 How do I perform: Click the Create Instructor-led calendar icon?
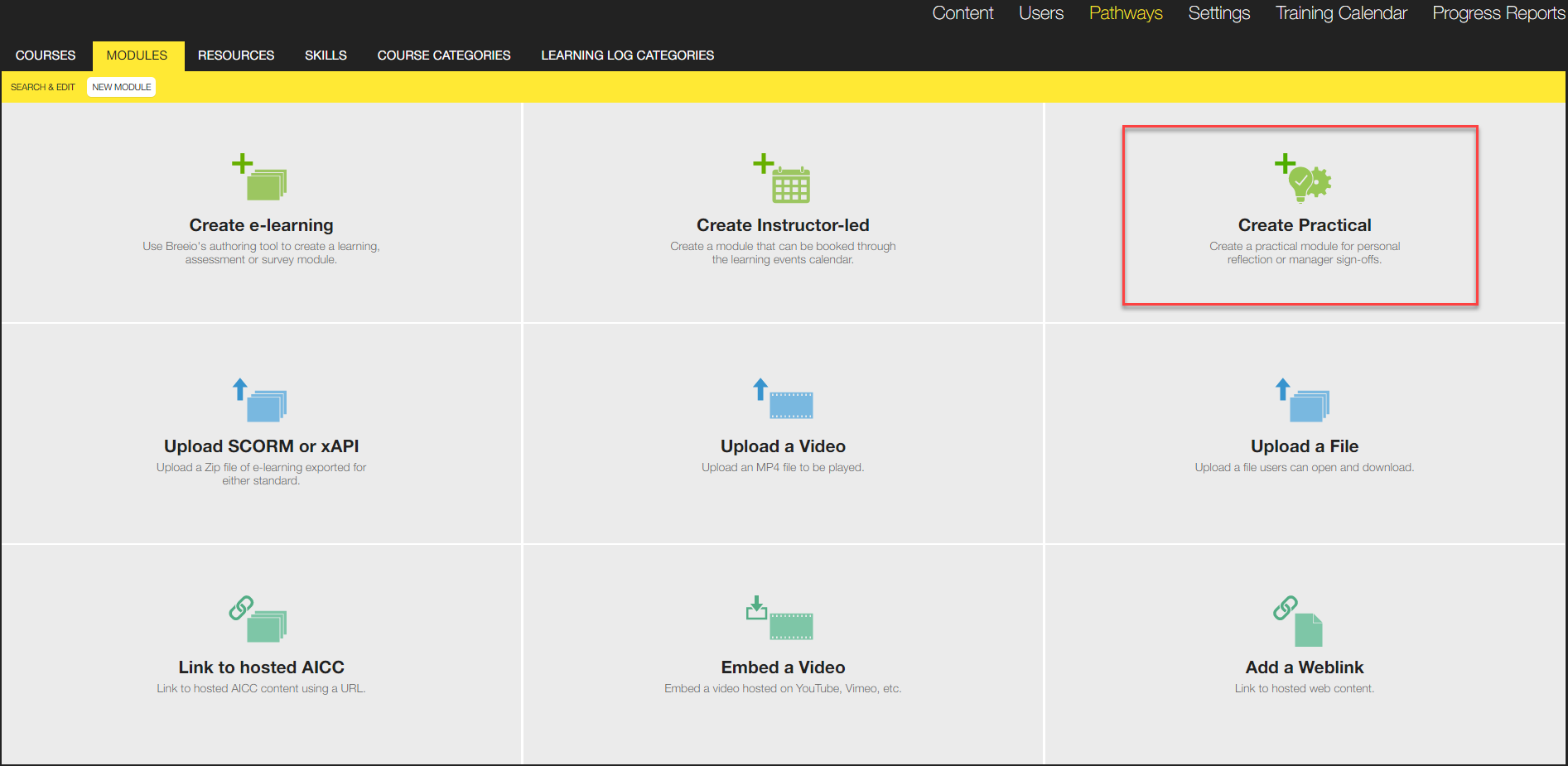click(x=791, y=185)
